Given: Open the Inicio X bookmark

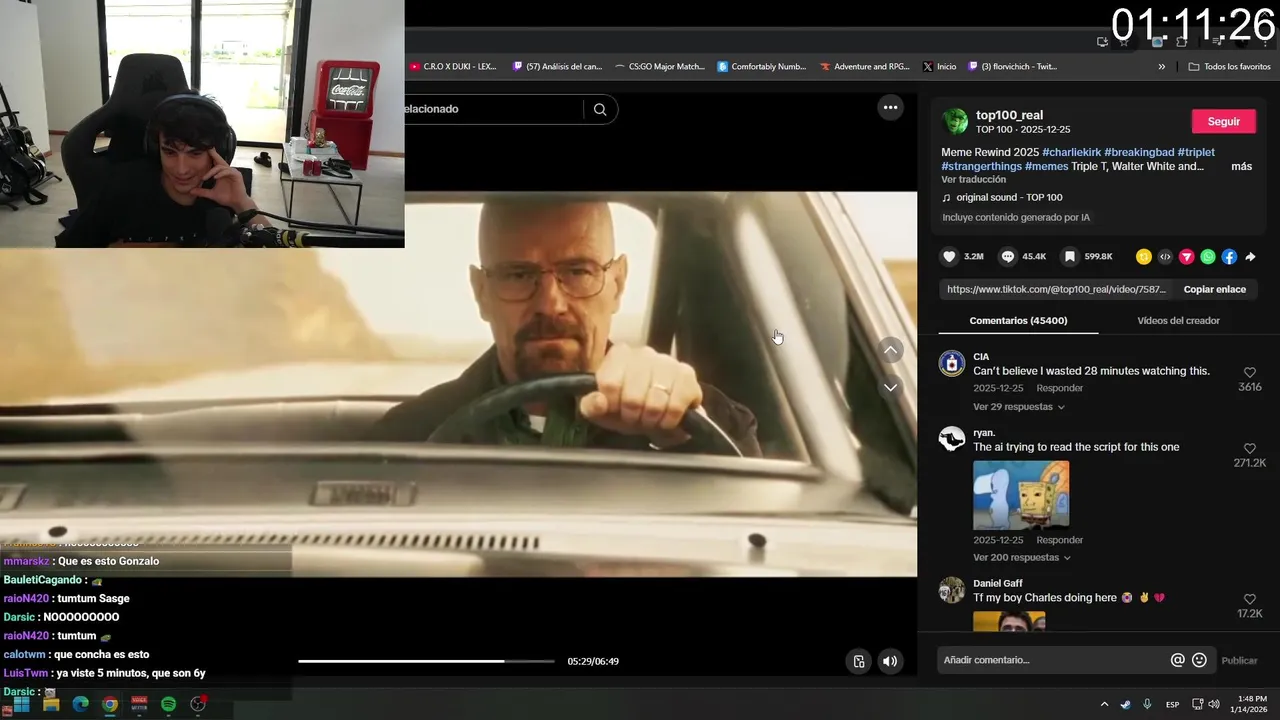Looking at the screenshot, I should click(x=939, y=67).
